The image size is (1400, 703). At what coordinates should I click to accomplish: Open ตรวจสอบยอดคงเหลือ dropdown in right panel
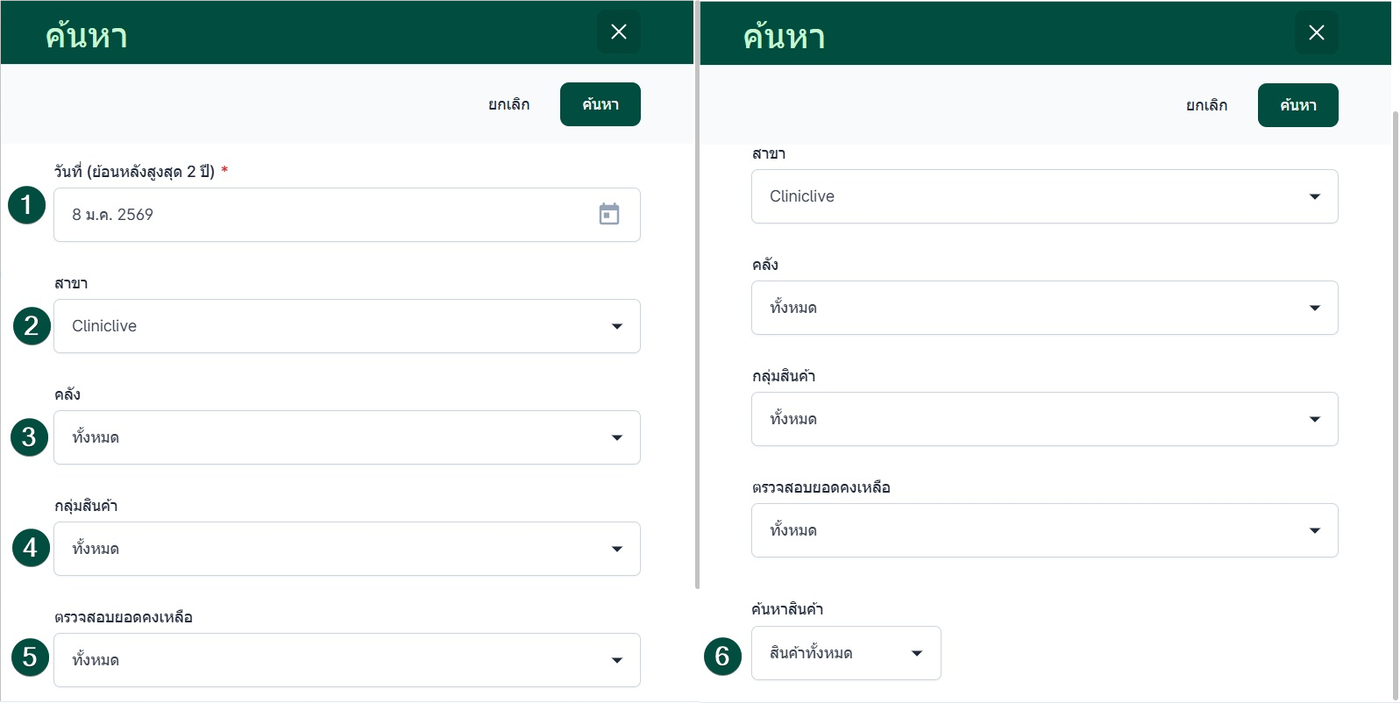tap(1045, 530)
